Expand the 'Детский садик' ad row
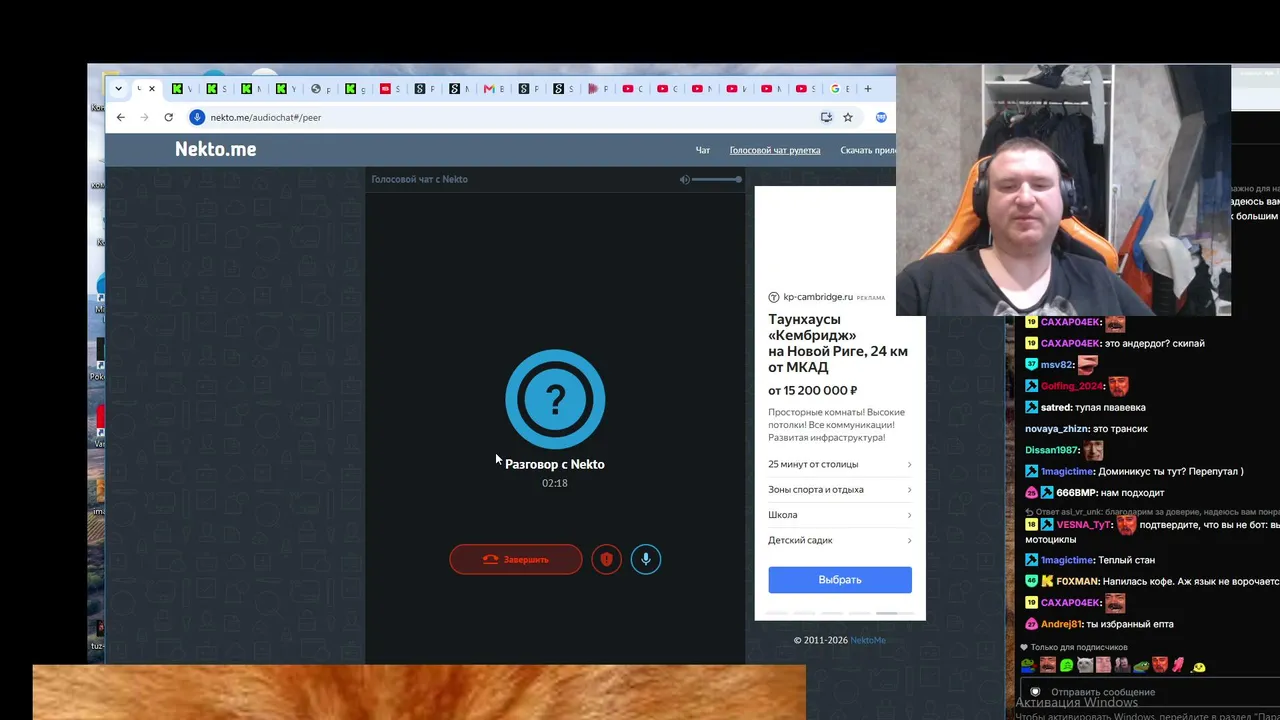Viewport: 1280px width, 720px height. point(840,540)
